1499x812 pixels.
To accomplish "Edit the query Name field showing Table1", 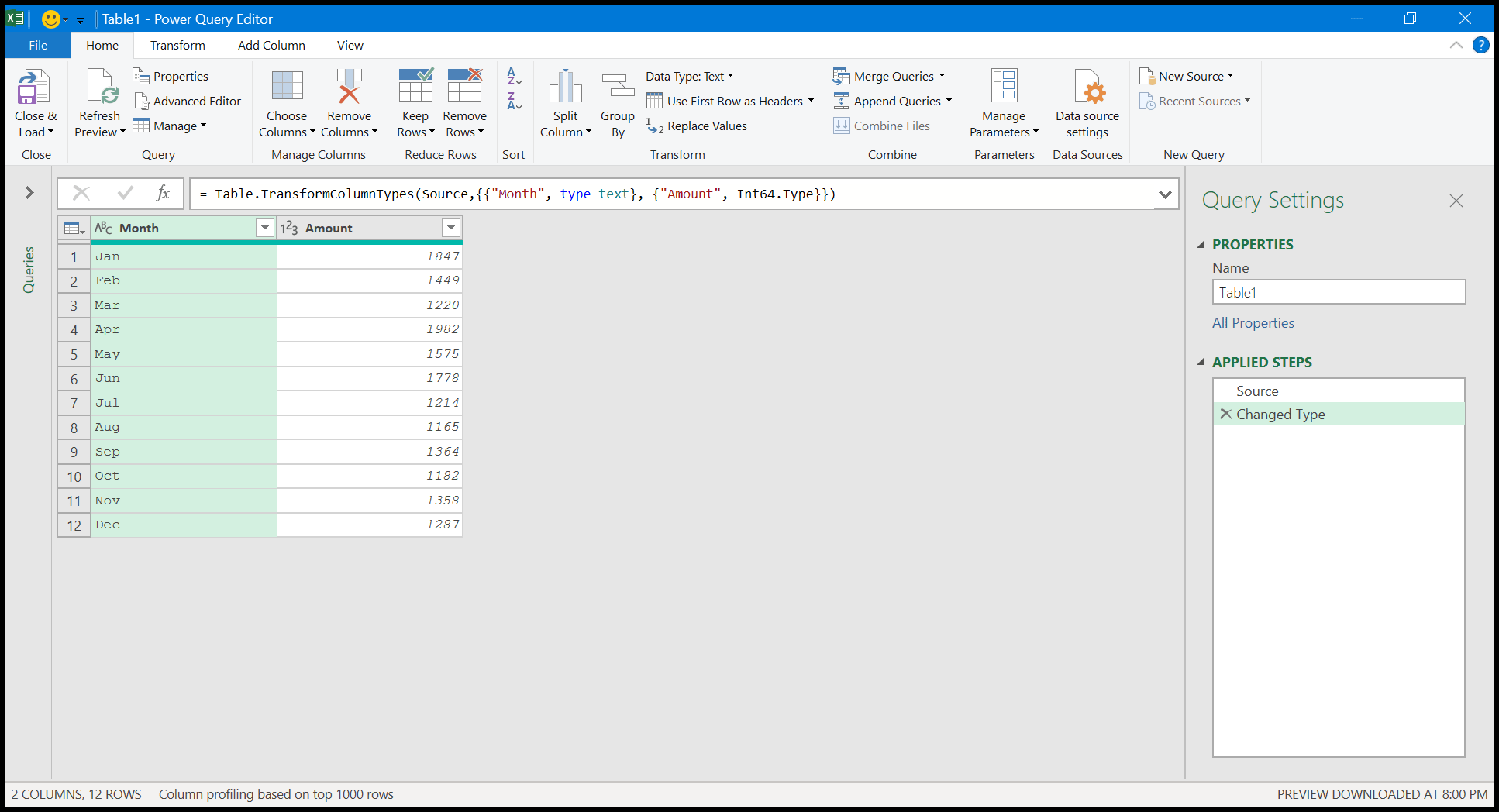I will tap(1338, 292).
